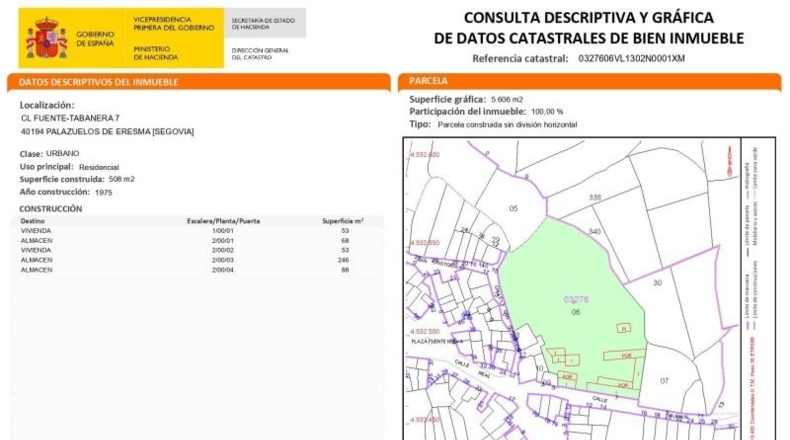Select built area value '508 m2'

[x=121, y=179]
